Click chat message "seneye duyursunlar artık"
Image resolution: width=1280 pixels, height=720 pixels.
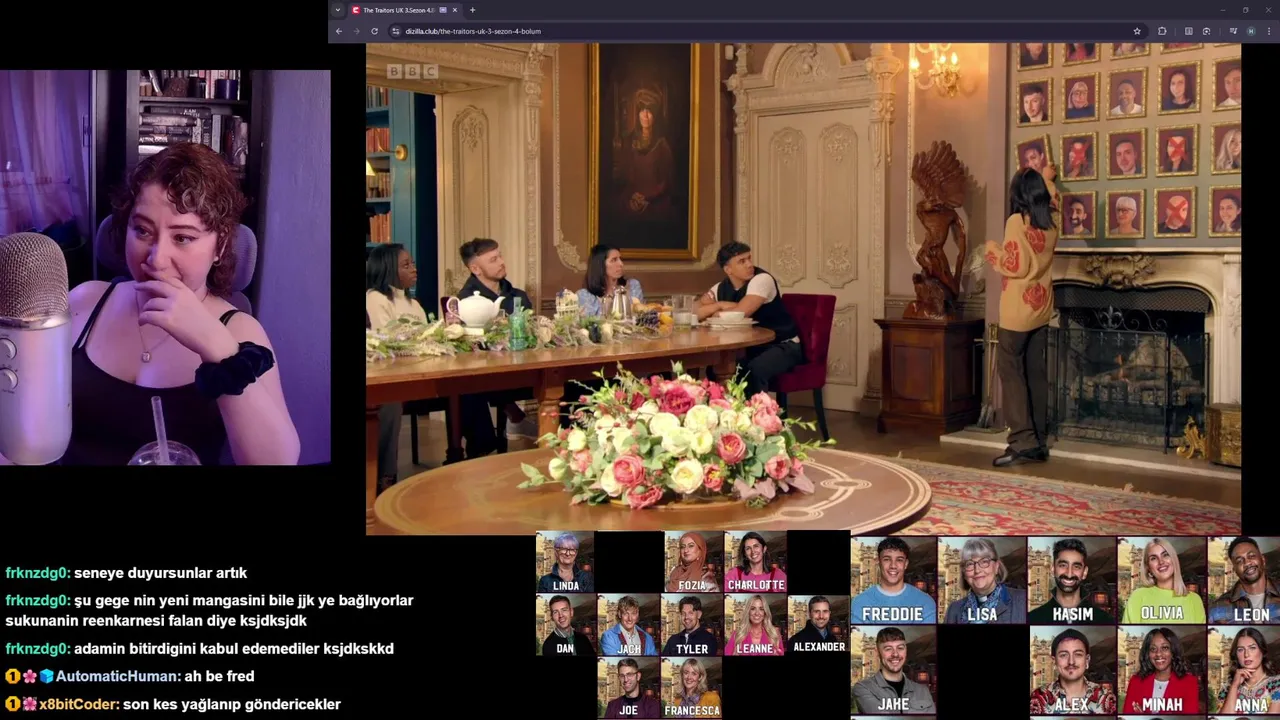point(160,573)
